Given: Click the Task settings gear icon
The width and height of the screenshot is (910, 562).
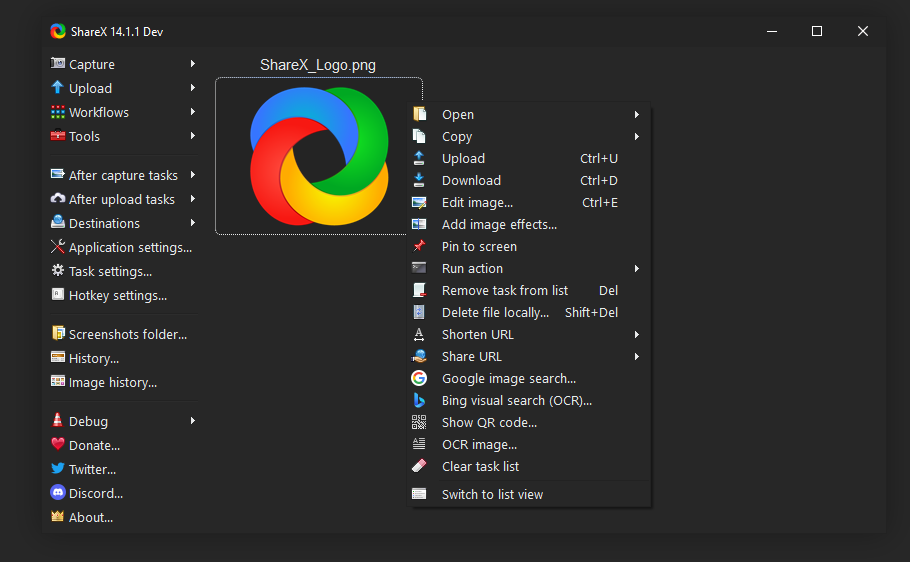Looking at the screenshot, I should 57,271.
